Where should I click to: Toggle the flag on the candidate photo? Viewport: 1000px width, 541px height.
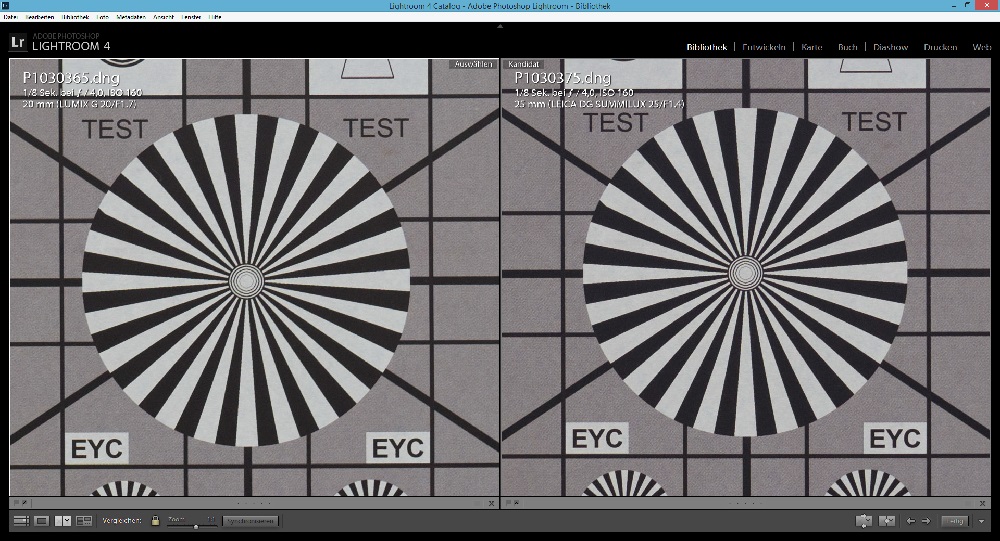point(508,502)
